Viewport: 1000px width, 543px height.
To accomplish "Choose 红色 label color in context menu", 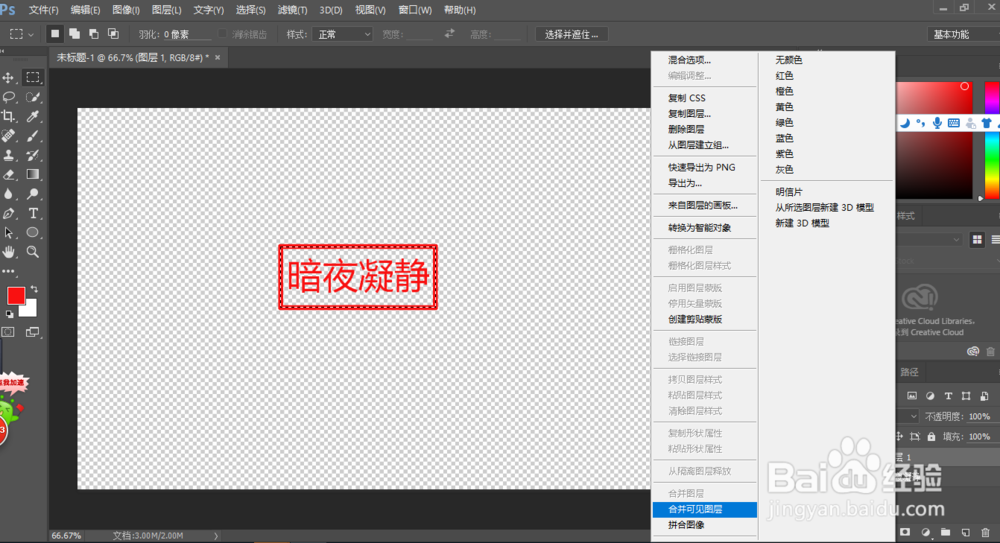I will [827, 76].
